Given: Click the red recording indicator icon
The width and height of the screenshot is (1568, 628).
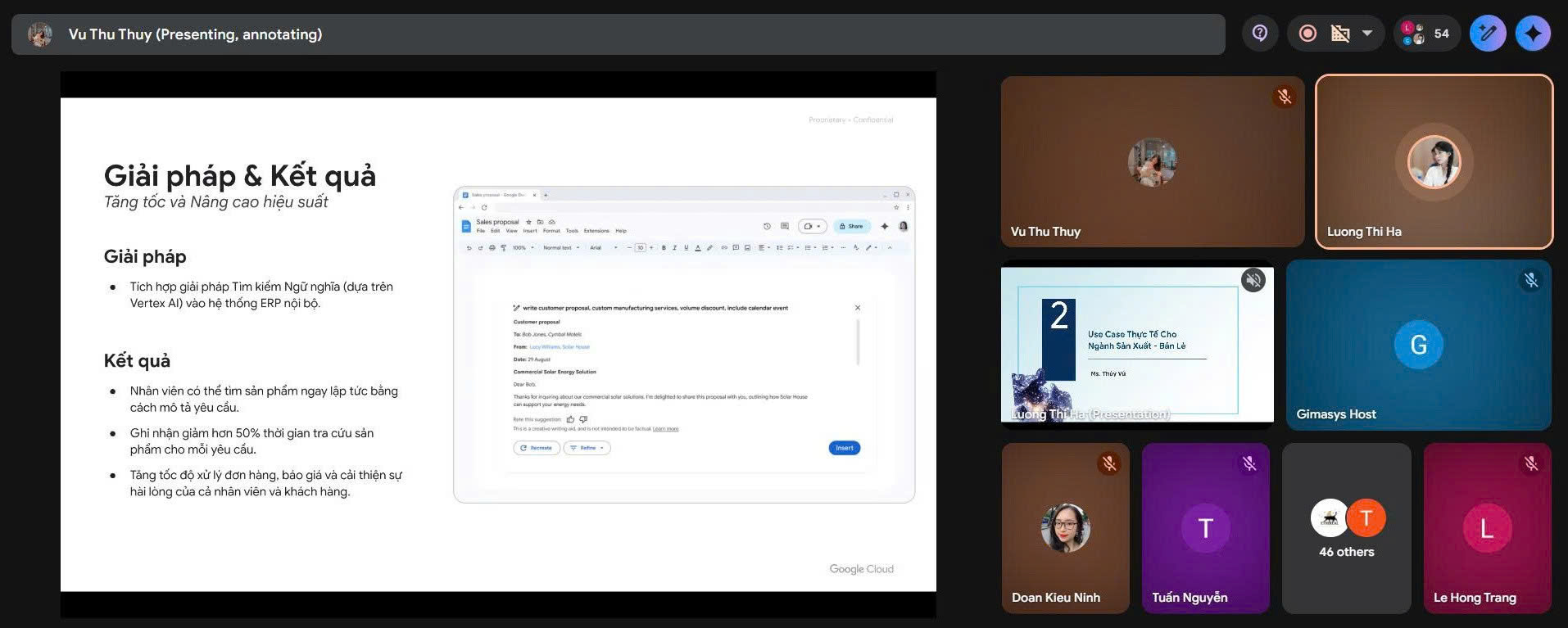Looking at the screenshot, I should (x=1307, y=34).
